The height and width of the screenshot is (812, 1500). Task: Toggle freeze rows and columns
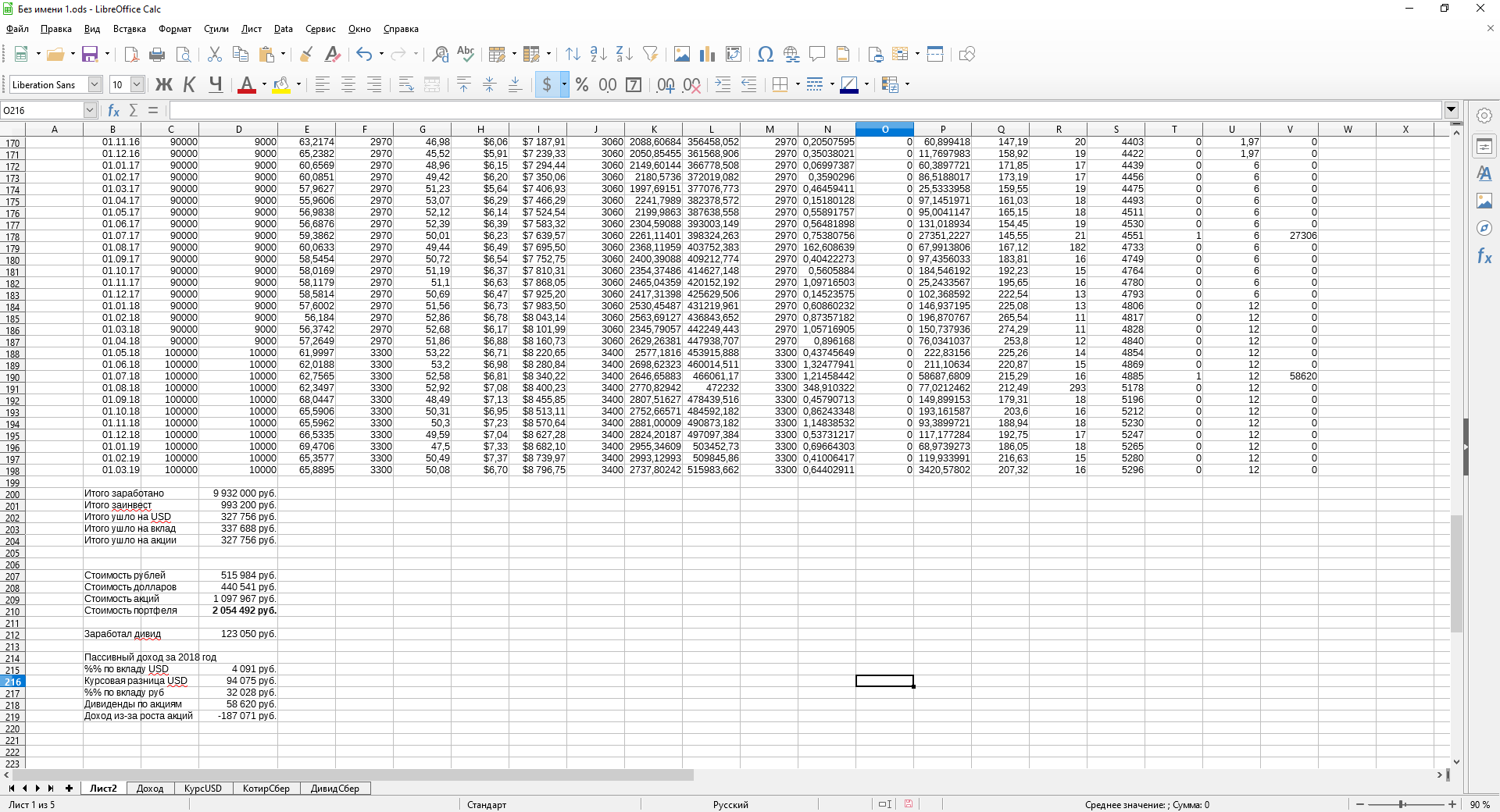coord(900,54)
